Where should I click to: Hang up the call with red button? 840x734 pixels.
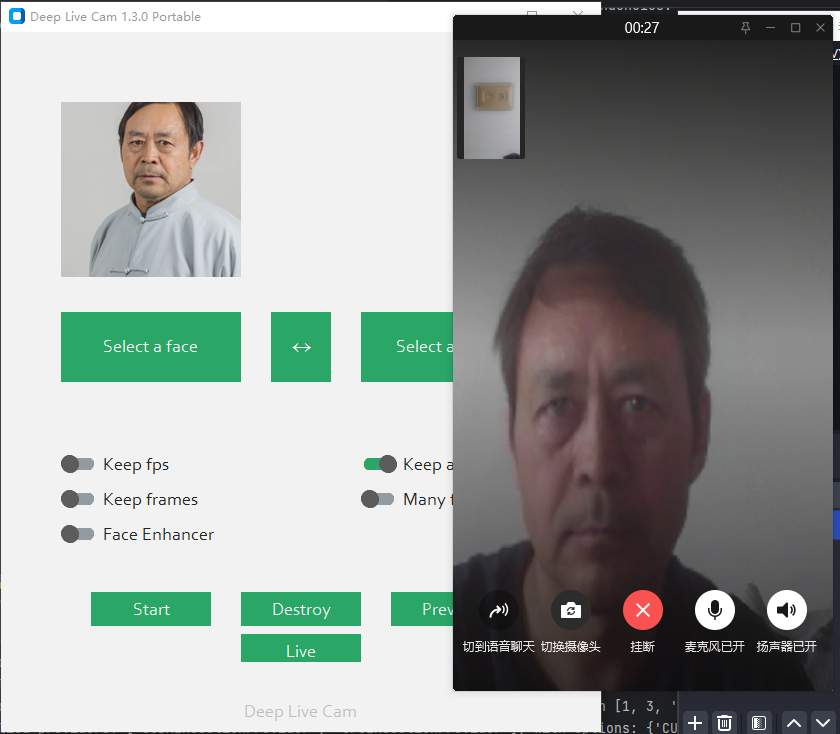[x=643, y=610]
